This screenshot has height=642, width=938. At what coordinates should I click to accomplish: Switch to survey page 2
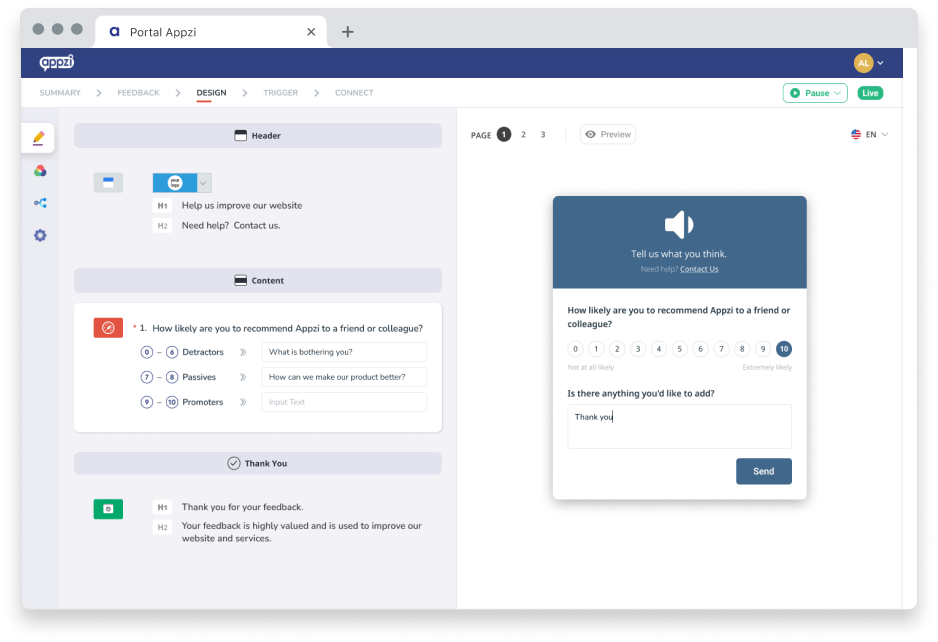(x=522, y=133)
